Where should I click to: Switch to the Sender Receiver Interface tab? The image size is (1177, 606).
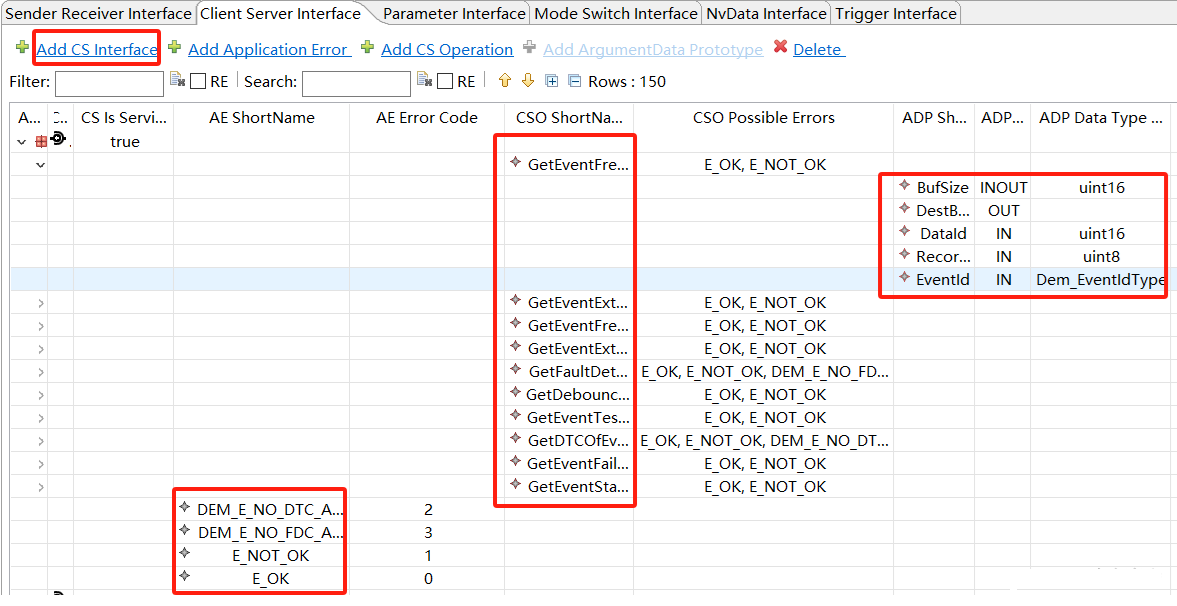(x=98, y=13)
